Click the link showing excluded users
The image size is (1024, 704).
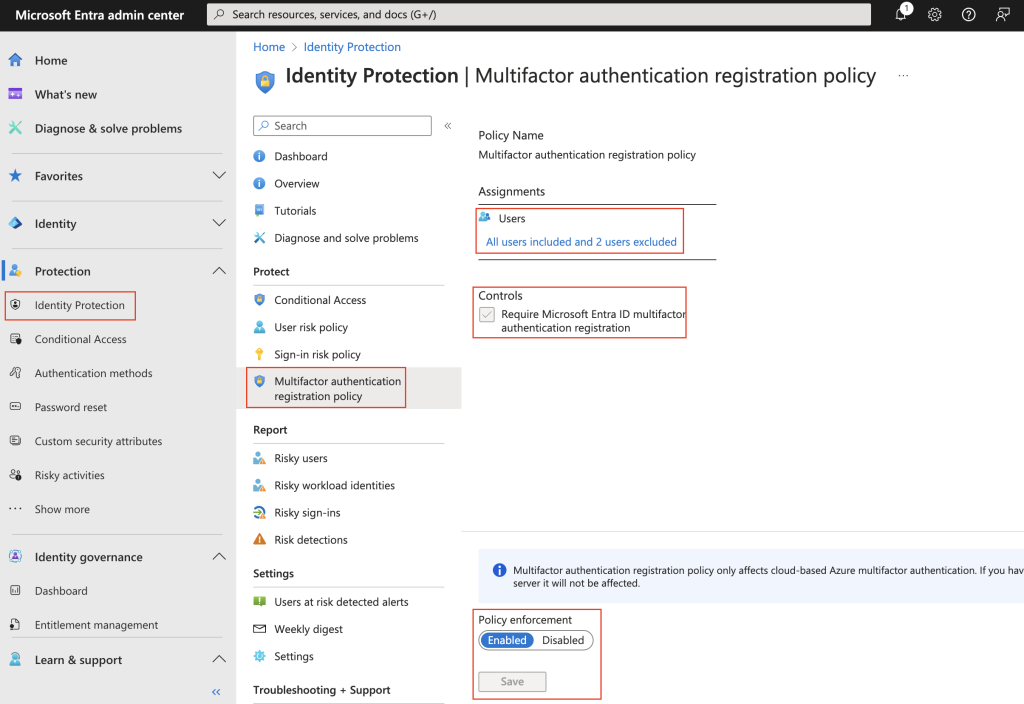[580, 241]
